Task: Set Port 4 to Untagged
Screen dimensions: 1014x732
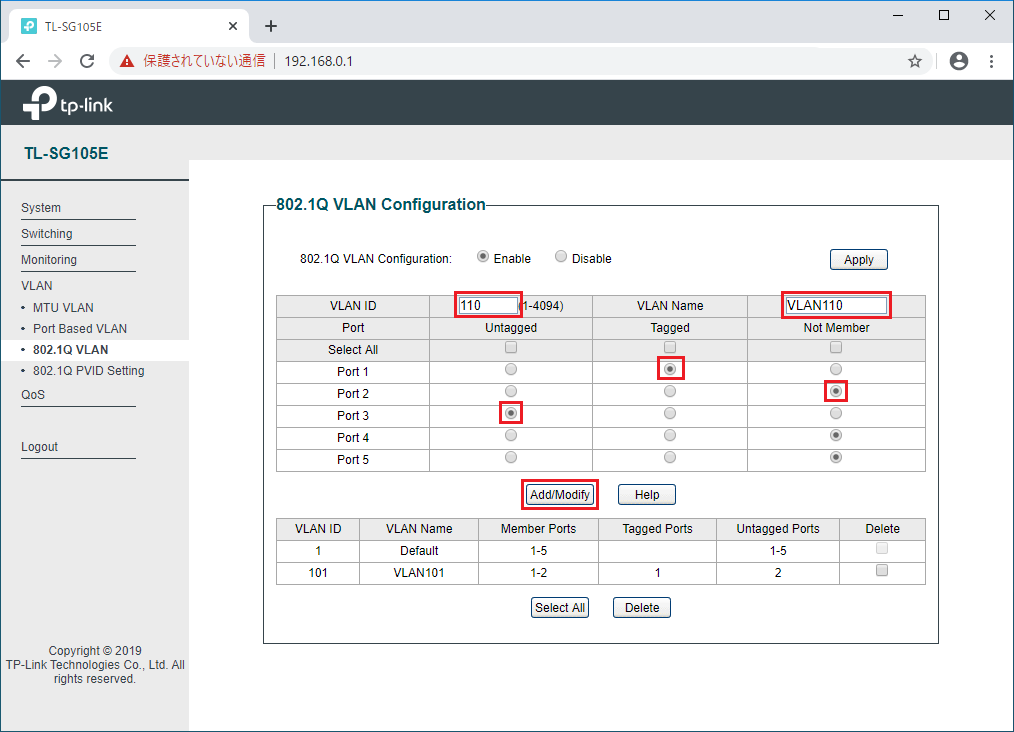Action: tap(511, 435)
